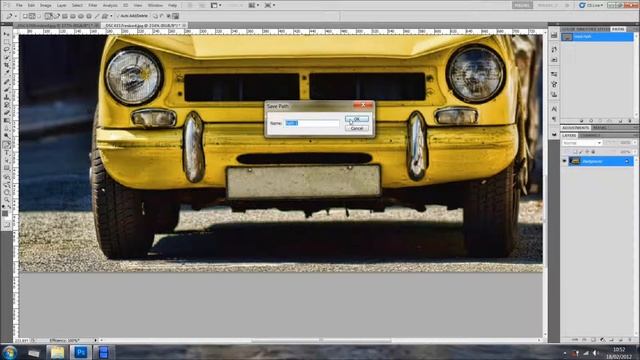The height and width of the screenshot is (360, 640).
Task: Open the custom shape options dropdown arrow
Action: 111,16
